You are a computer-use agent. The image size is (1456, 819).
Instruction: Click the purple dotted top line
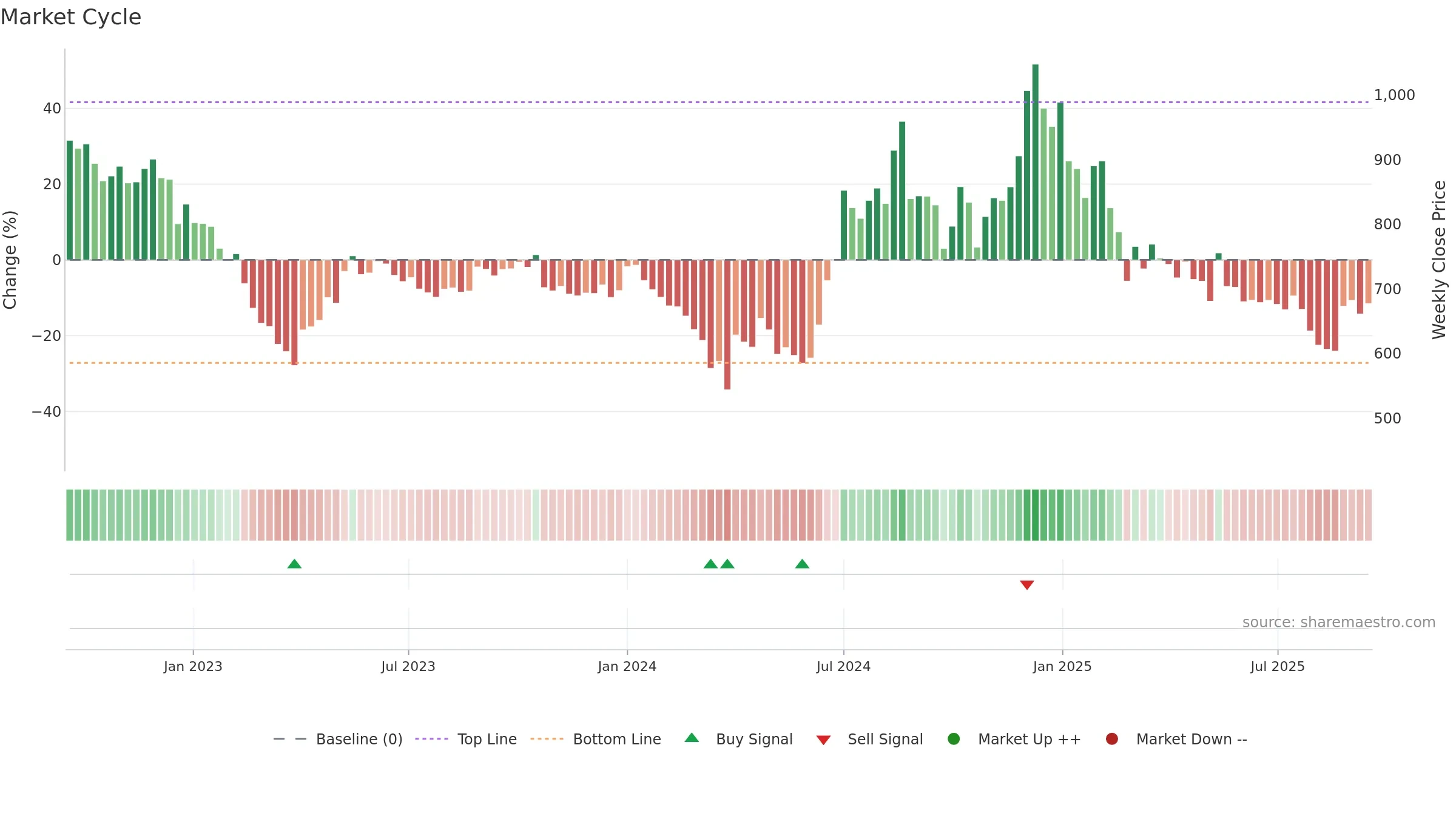[x=719, y=102]
